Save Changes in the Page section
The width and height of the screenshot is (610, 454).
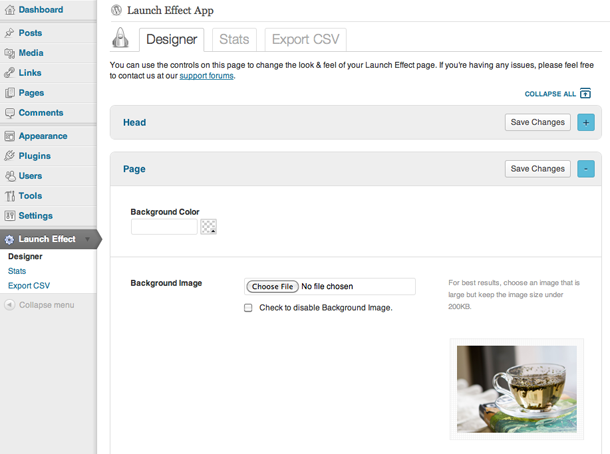click(x=538, y=169)
